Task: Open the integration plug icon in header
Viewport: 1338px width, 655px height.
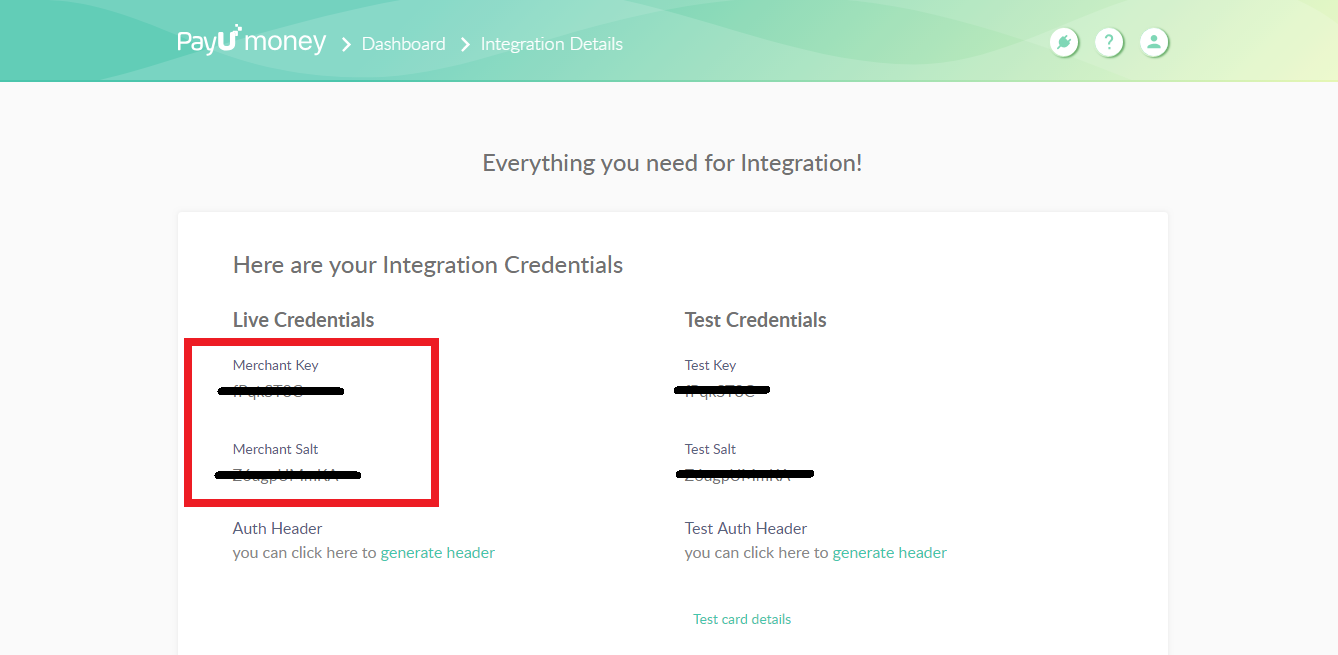Action: (1064, 42)
